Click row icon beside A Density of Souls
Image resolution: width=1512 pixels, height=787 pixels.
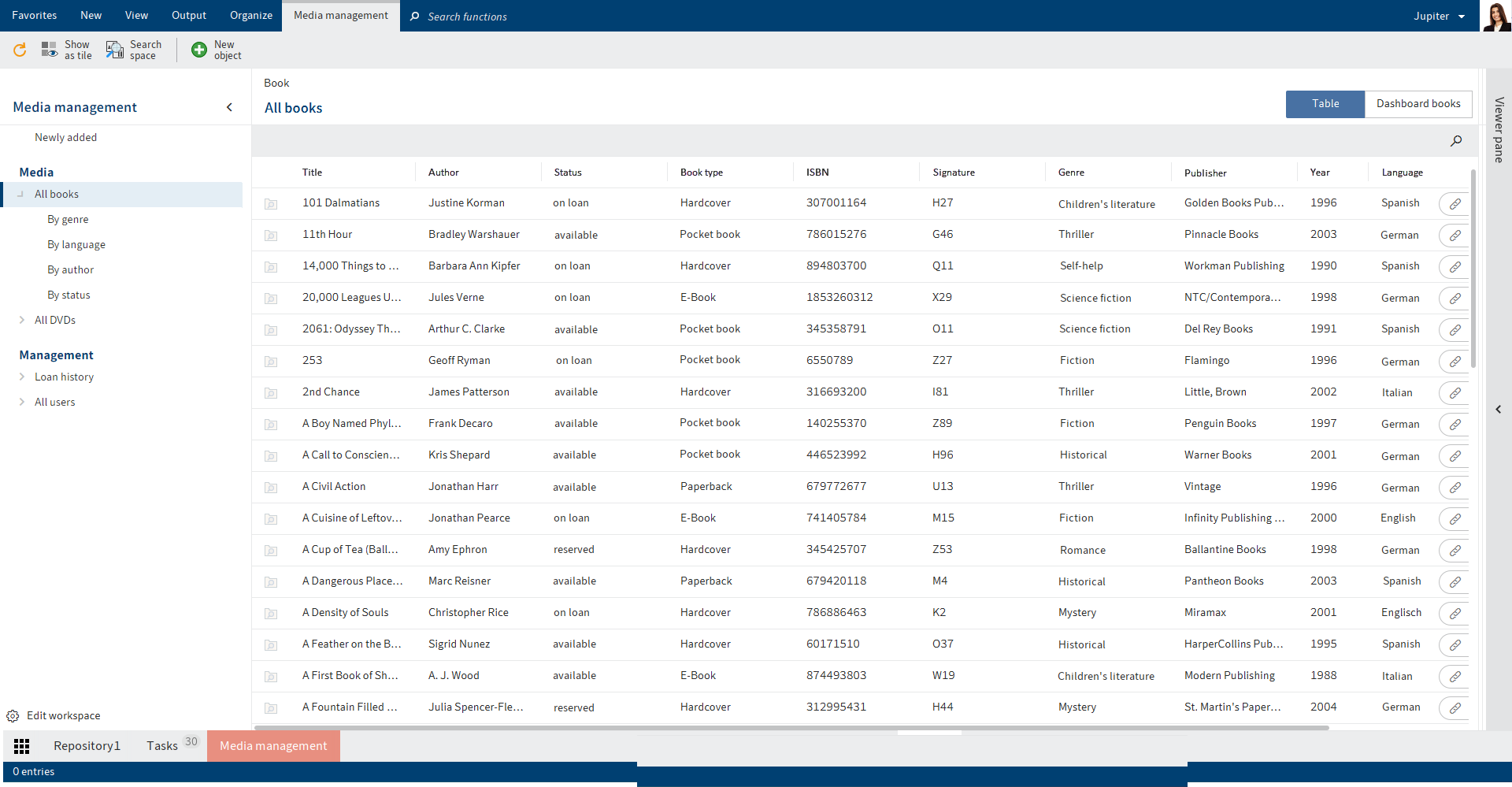click(x=271, y=614)
